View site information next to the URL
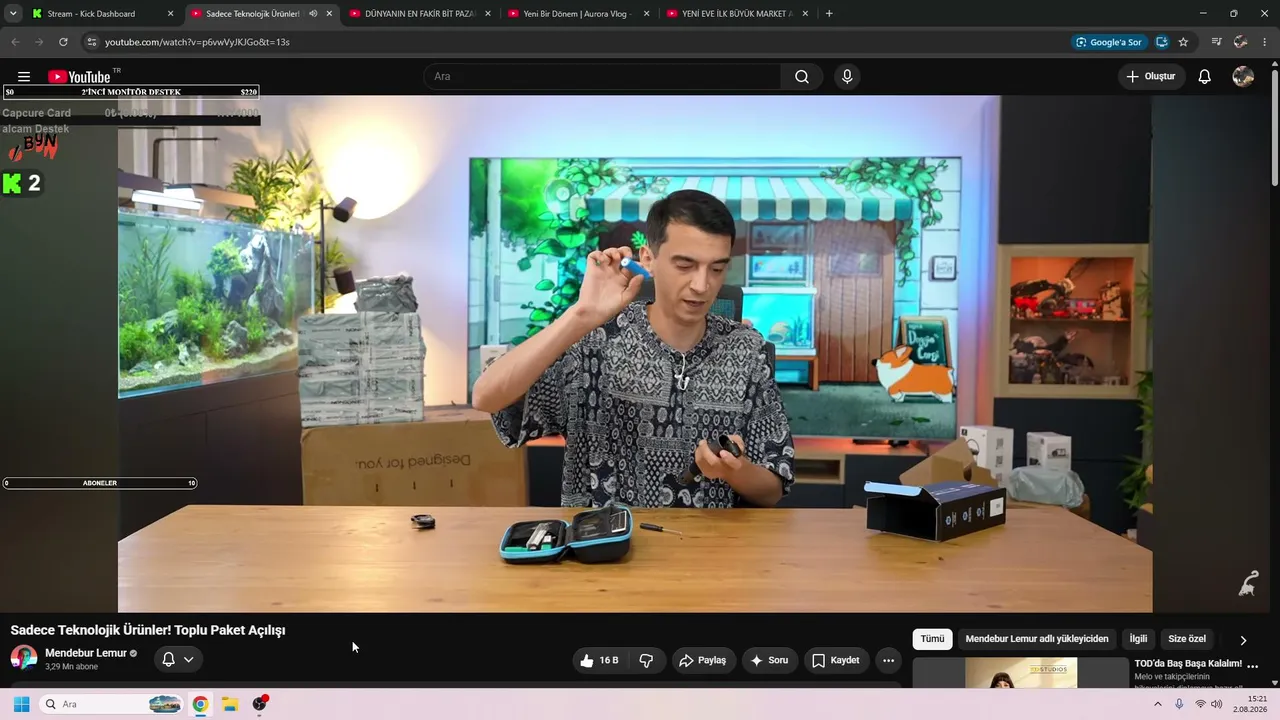1280x720 pixels. 91,42
